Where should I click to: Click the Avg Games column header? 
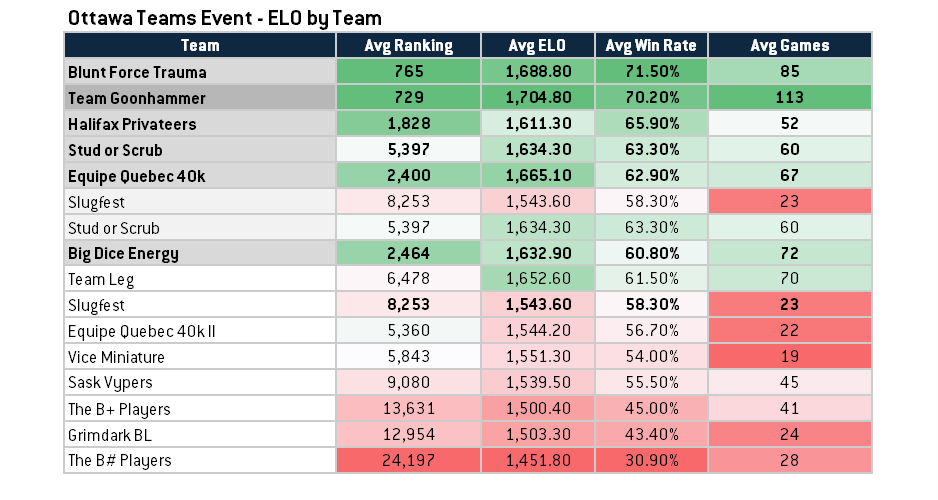click(x=790, y=46)
